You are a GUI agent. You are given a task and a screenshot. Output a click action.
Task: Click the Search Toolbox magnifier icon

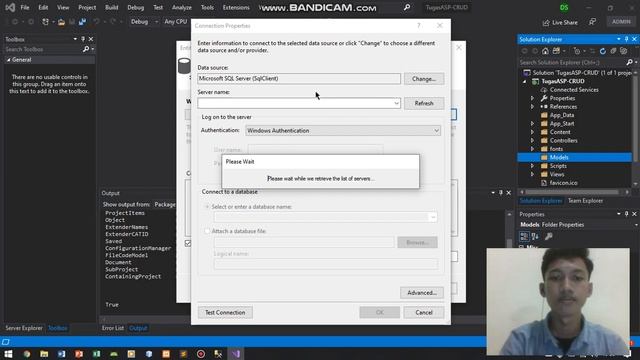[86, 49]
